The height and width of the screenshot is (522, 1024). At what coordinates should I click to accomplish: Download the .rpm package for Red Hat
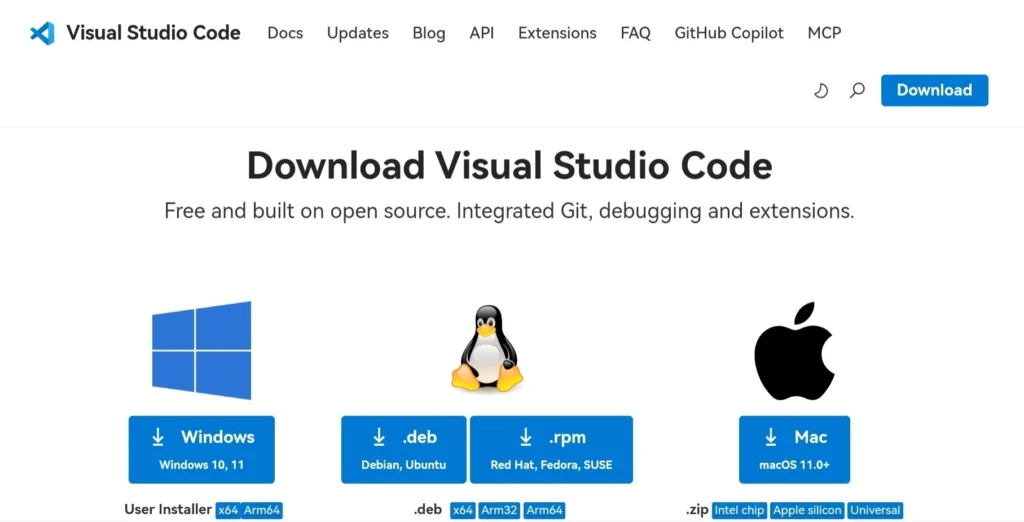pyautogui.click(x=551, y=449)
